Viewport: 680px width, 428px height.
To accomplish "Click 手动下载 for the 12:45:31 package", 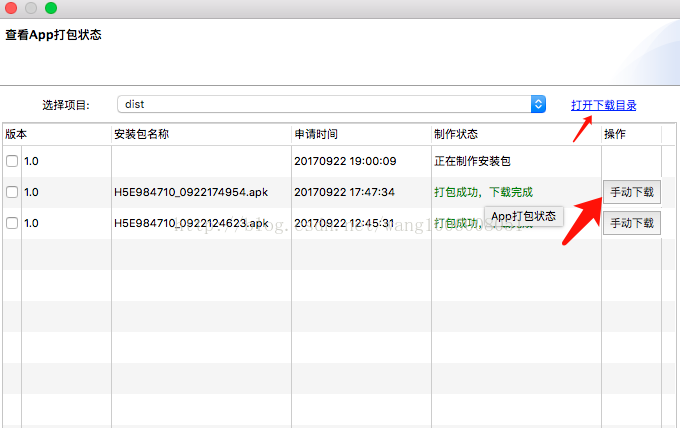I will pos(632,223).
